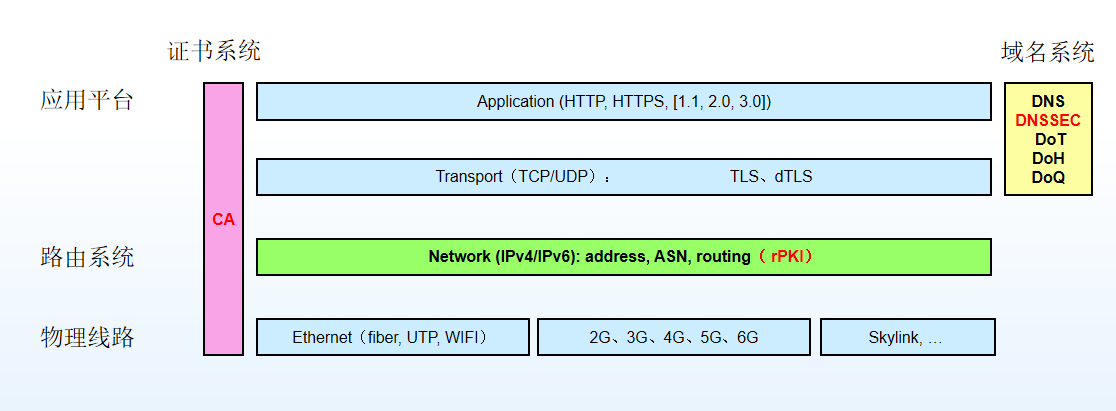Click the red rPKI text

(791, 257)
